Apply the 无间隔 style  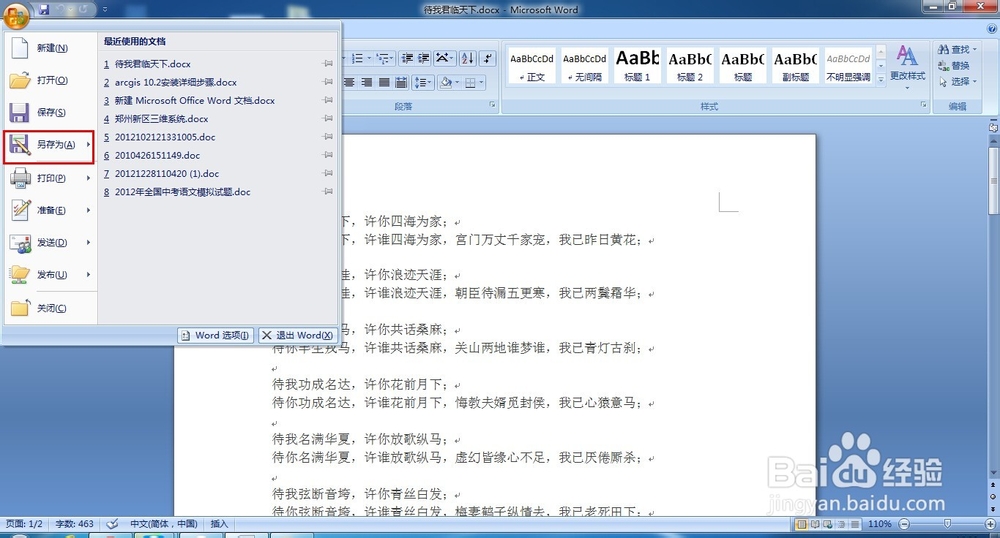pos(584,66)
